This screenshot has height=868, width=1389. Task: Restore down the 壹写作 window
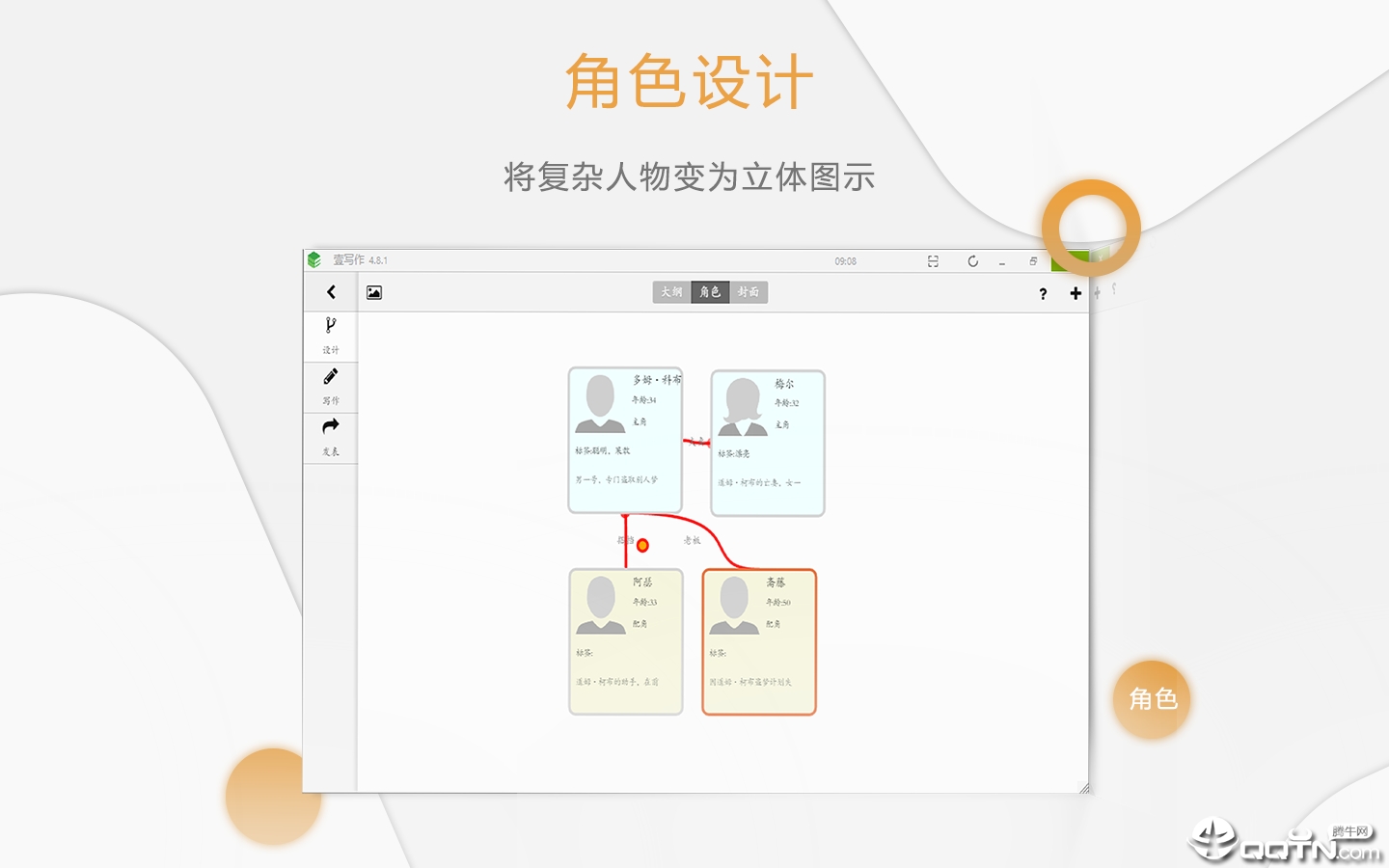click(x=1033, y=261)
